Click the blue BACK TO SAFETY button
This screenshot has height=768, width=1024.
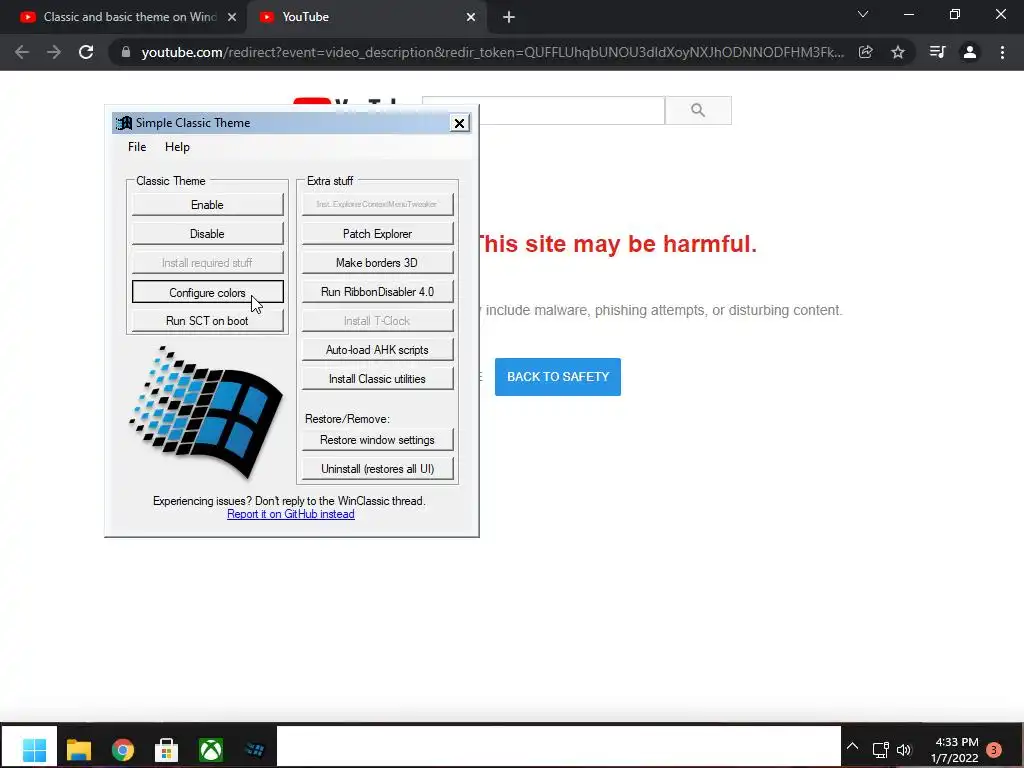pyautogui.click(x=558, y=377)
